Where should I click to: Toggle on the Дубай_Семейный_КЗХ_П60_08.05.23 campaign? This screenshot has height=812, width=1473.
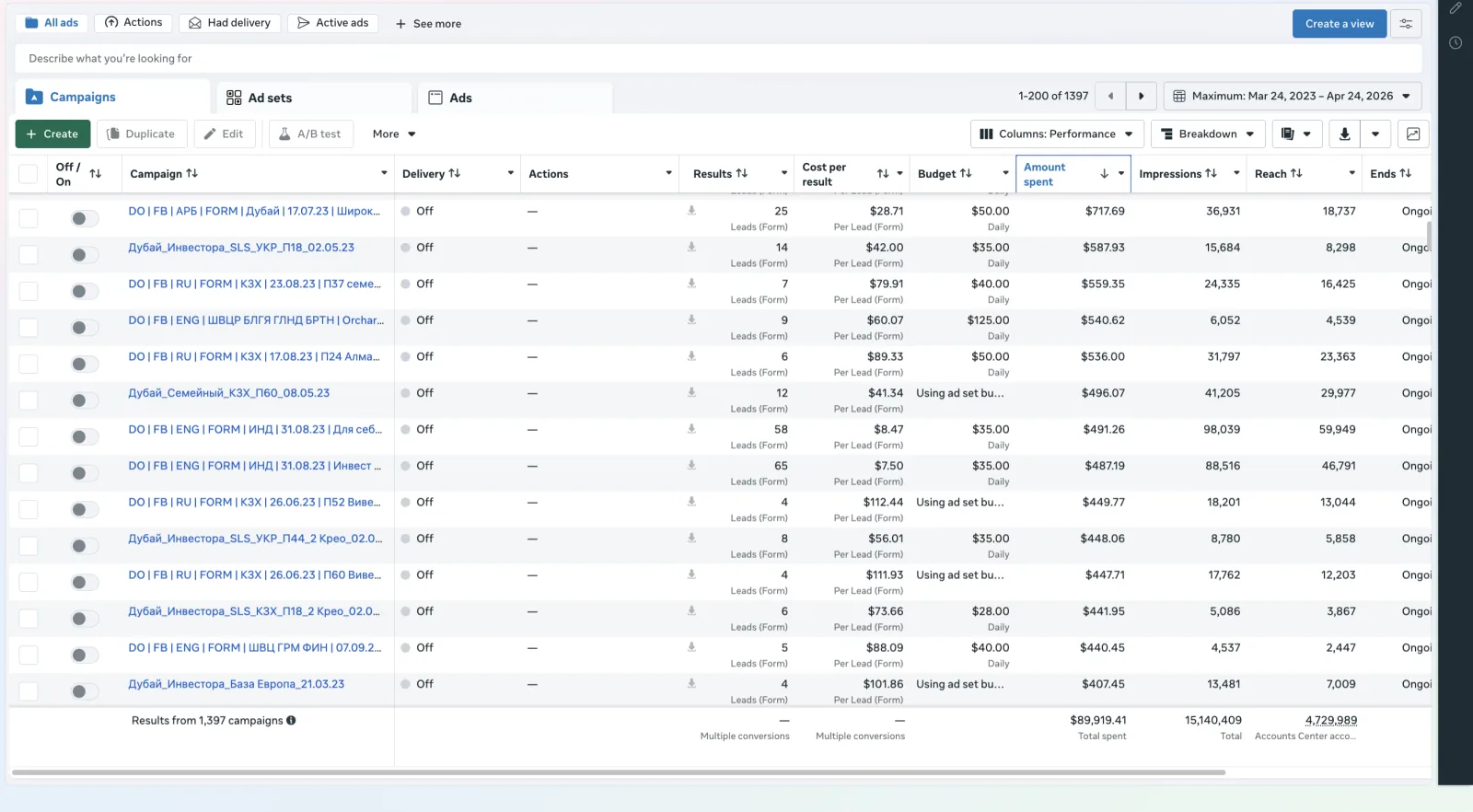pyautogui.click(x=85, y=400)
